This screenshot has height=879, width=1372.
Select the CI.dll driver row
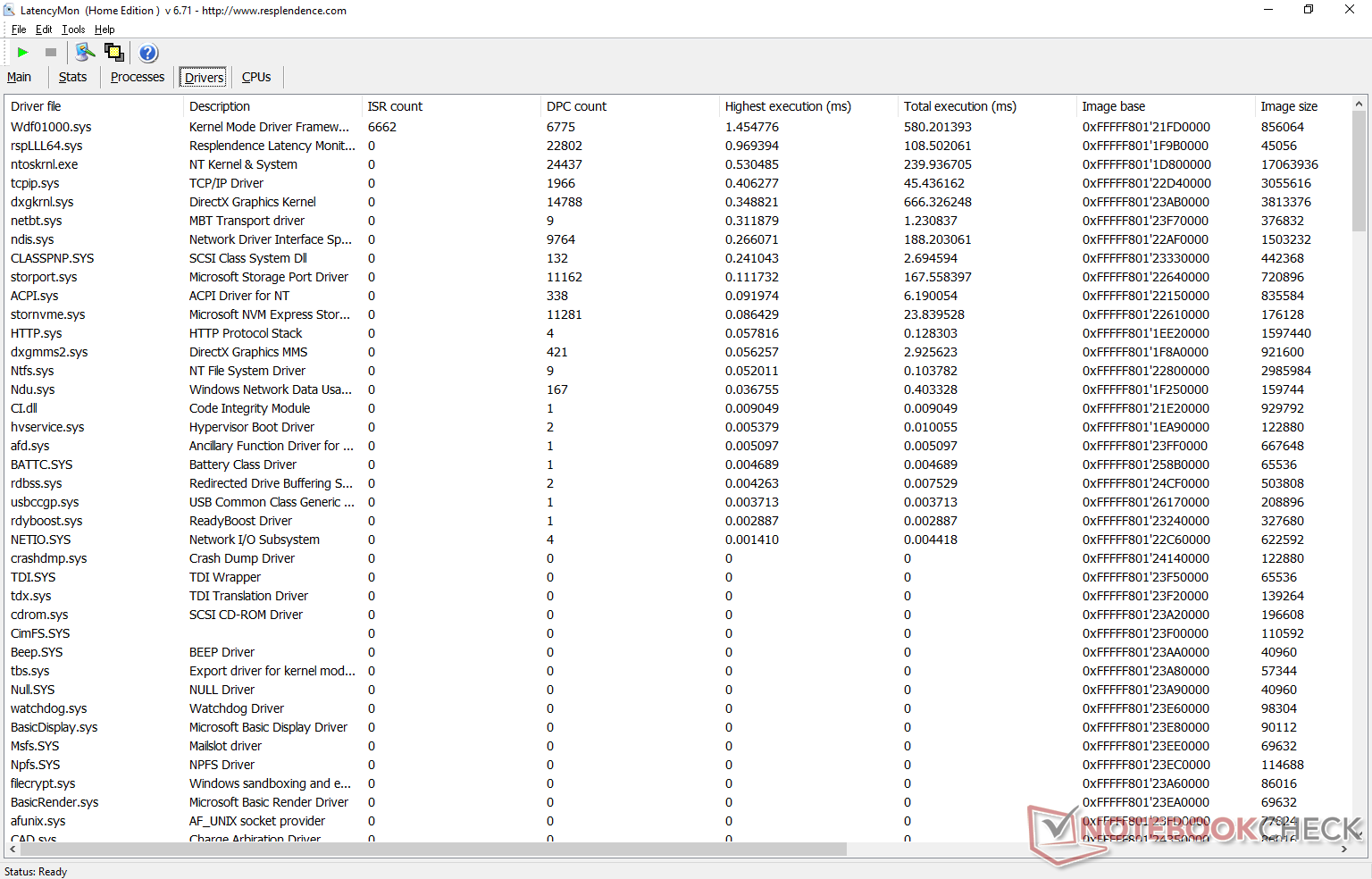pos(677,408)
